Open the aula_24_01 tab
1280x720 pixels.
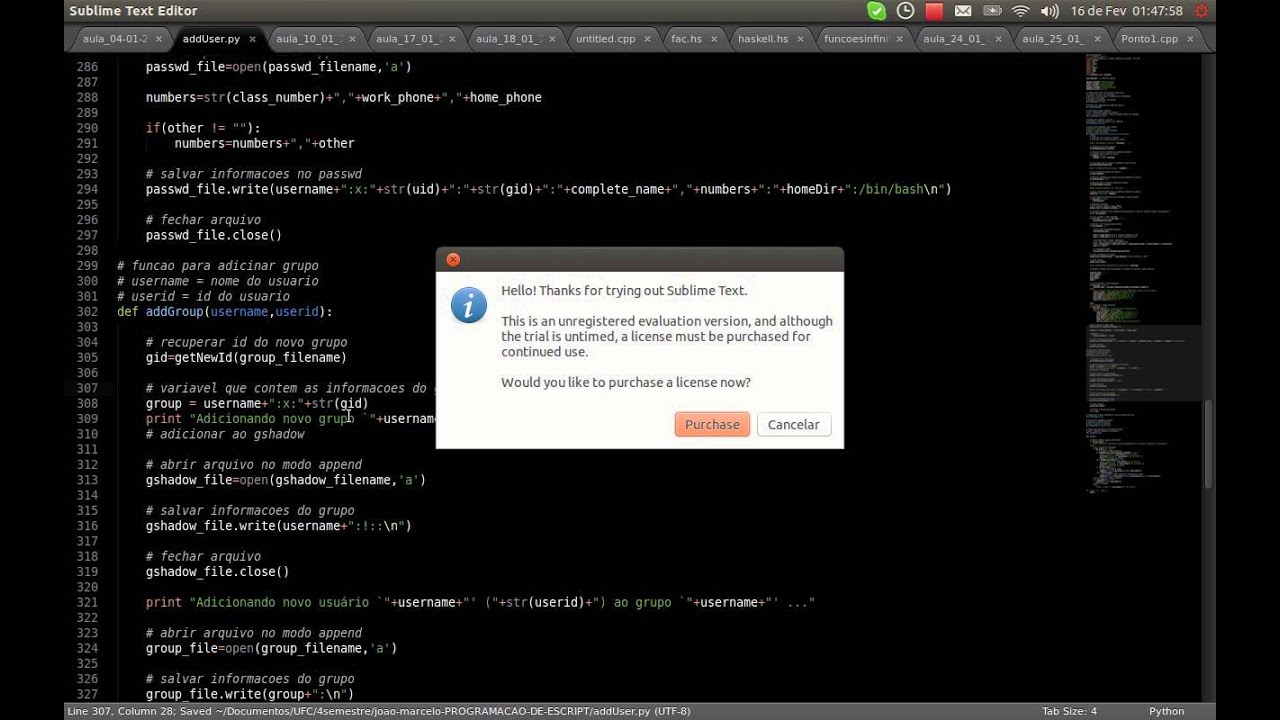click(x=955, y=39)
